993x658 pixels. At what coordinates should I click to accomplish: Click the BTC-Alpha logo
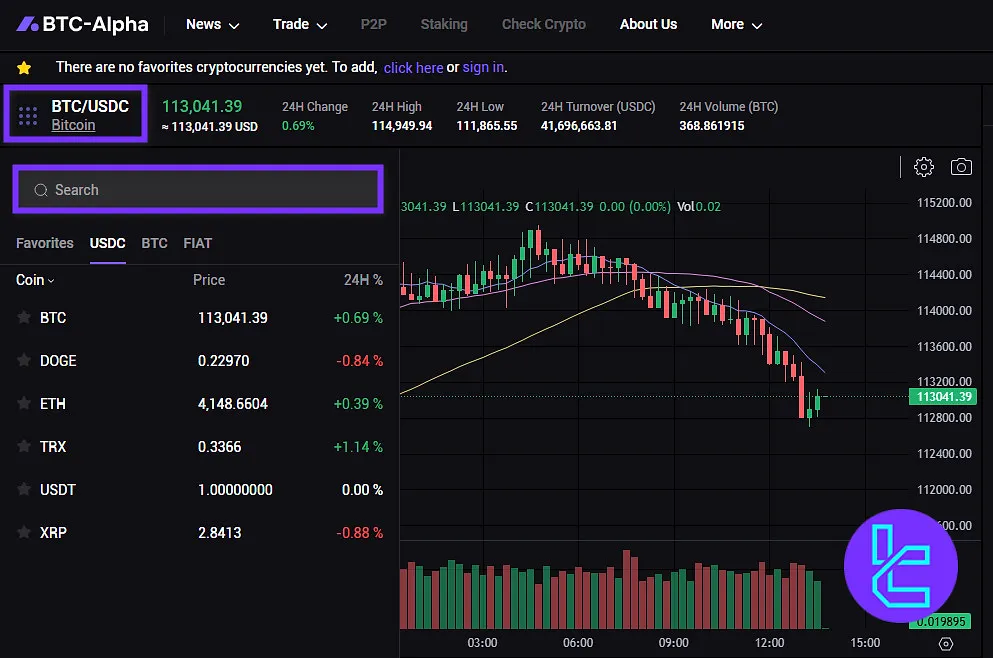(x=82, y=23)
